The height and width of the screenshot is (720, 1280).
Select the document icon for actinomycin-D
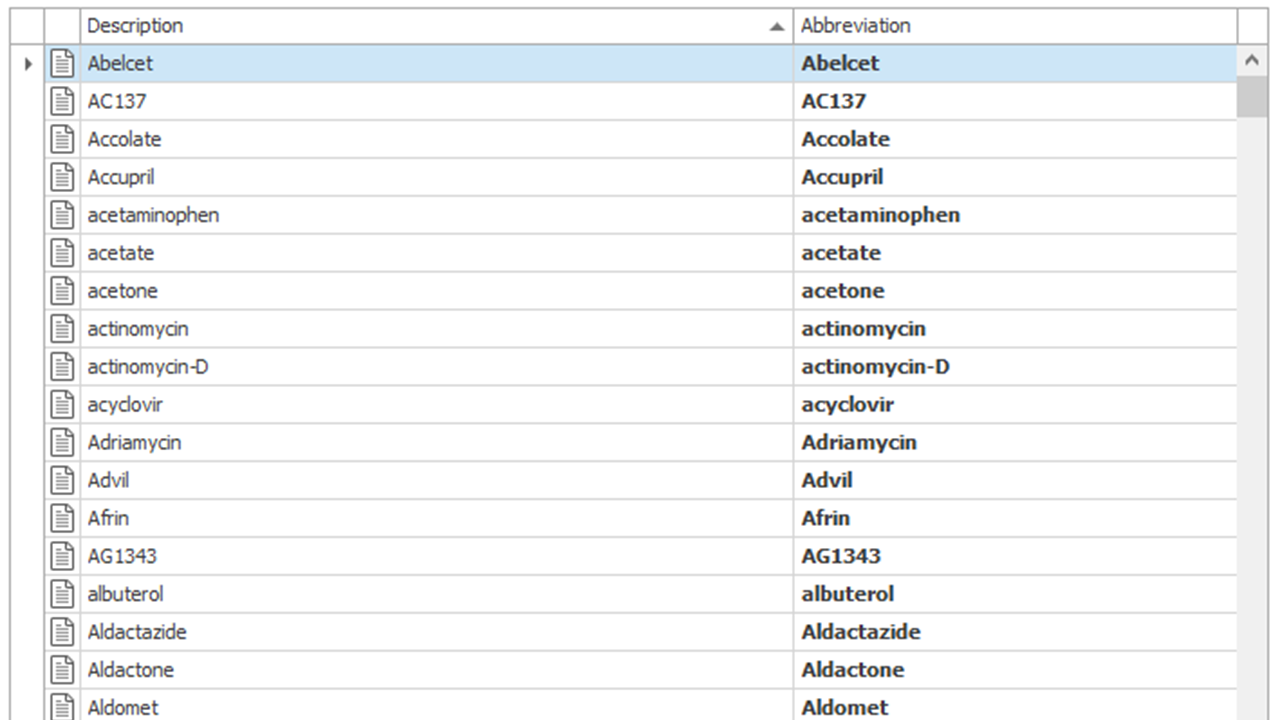coord(63,367)
